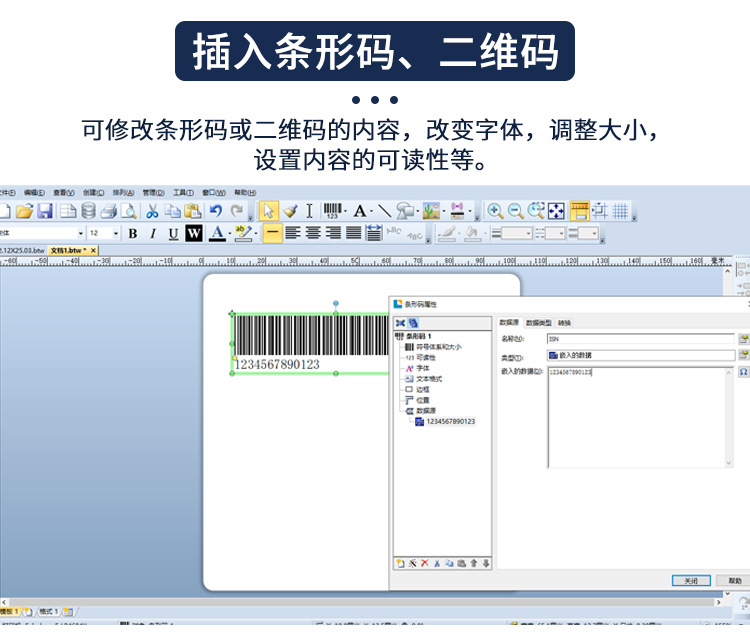Screen dimensions: 750x642
Task: Click the barcode creation tool
Action: pyautogui.click(x=332, y=211)
